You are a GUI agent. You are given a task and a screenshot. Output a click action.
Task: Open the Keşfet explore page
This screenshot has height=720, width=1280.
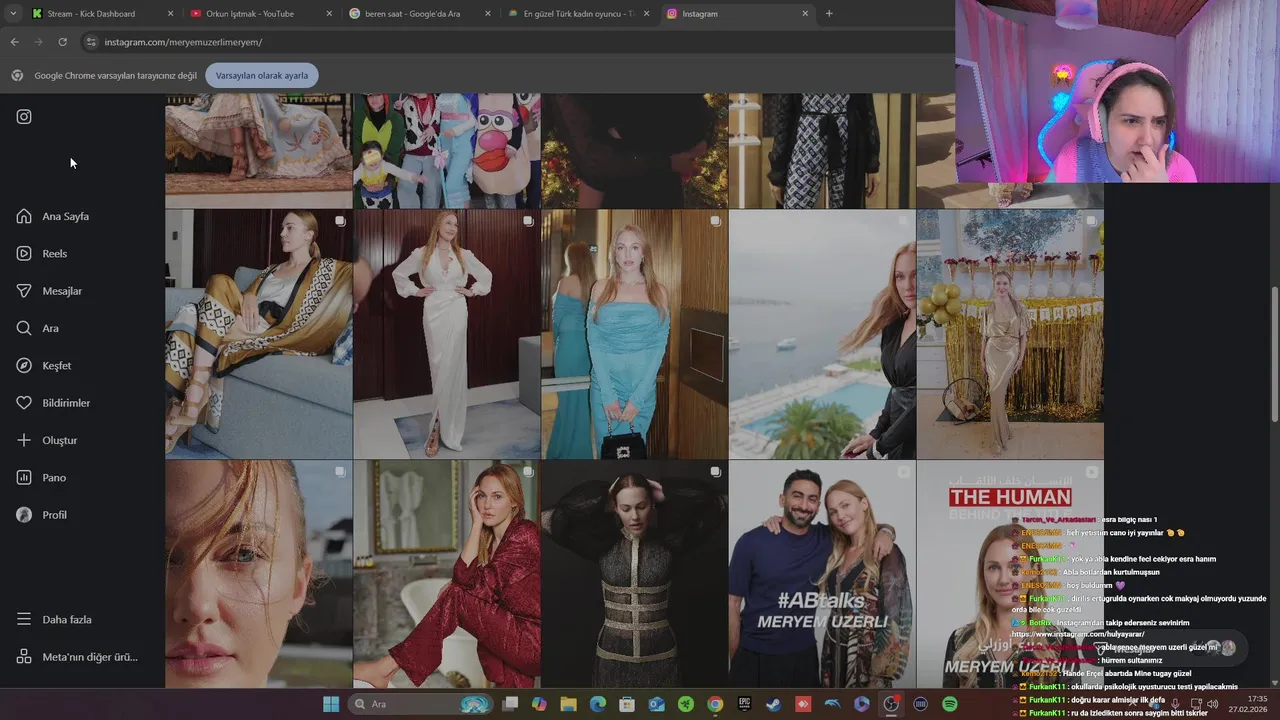[44, 366]
